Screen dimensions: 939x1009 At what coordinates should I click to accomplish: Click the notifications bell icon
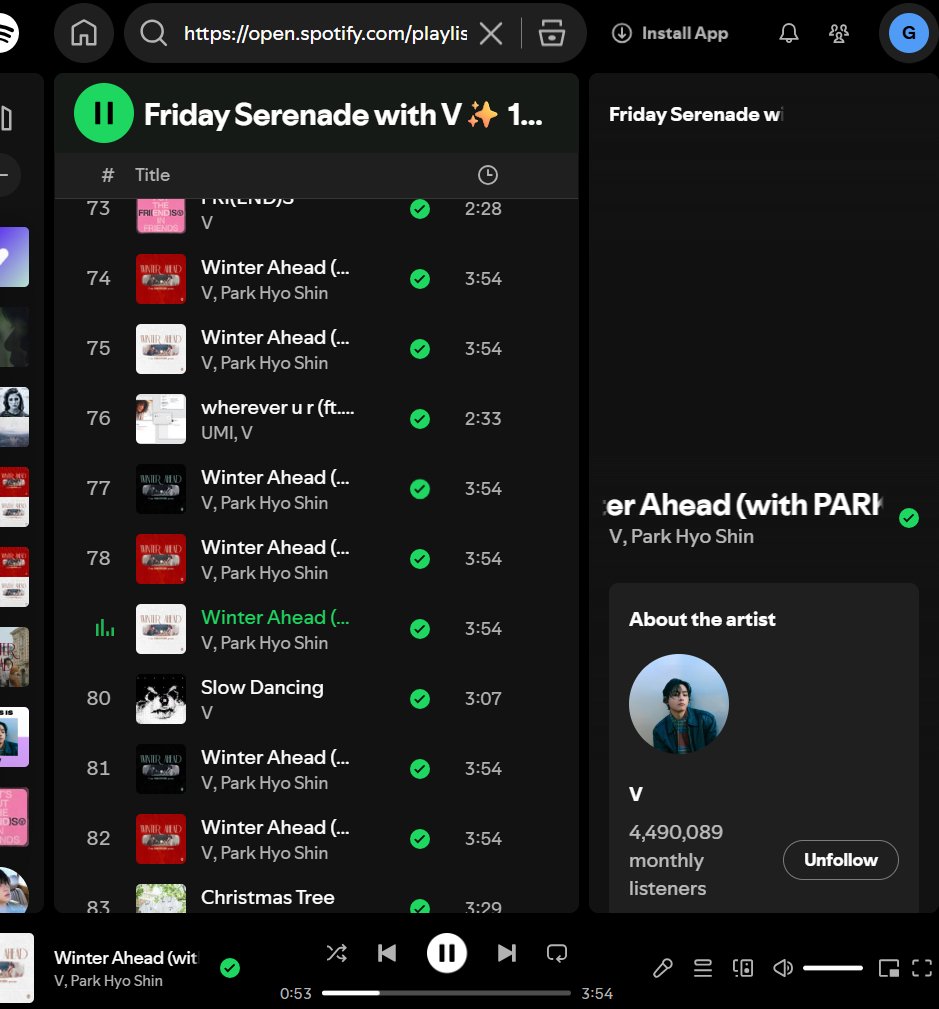(788, 32)
